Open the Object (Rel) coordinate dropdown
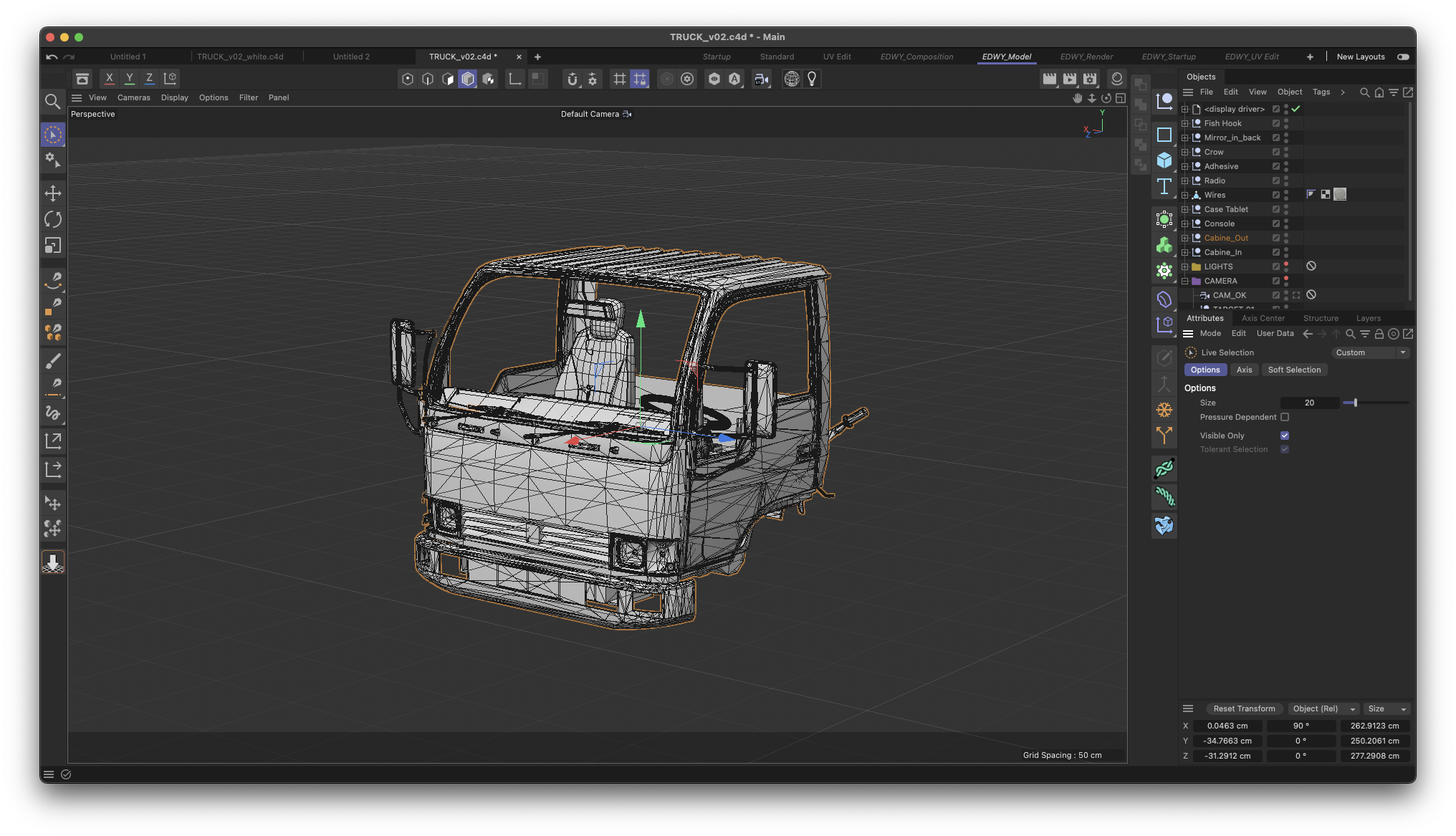This screenshot has width=1456, height=836. pyautogui.click(x=1323, y=708)
